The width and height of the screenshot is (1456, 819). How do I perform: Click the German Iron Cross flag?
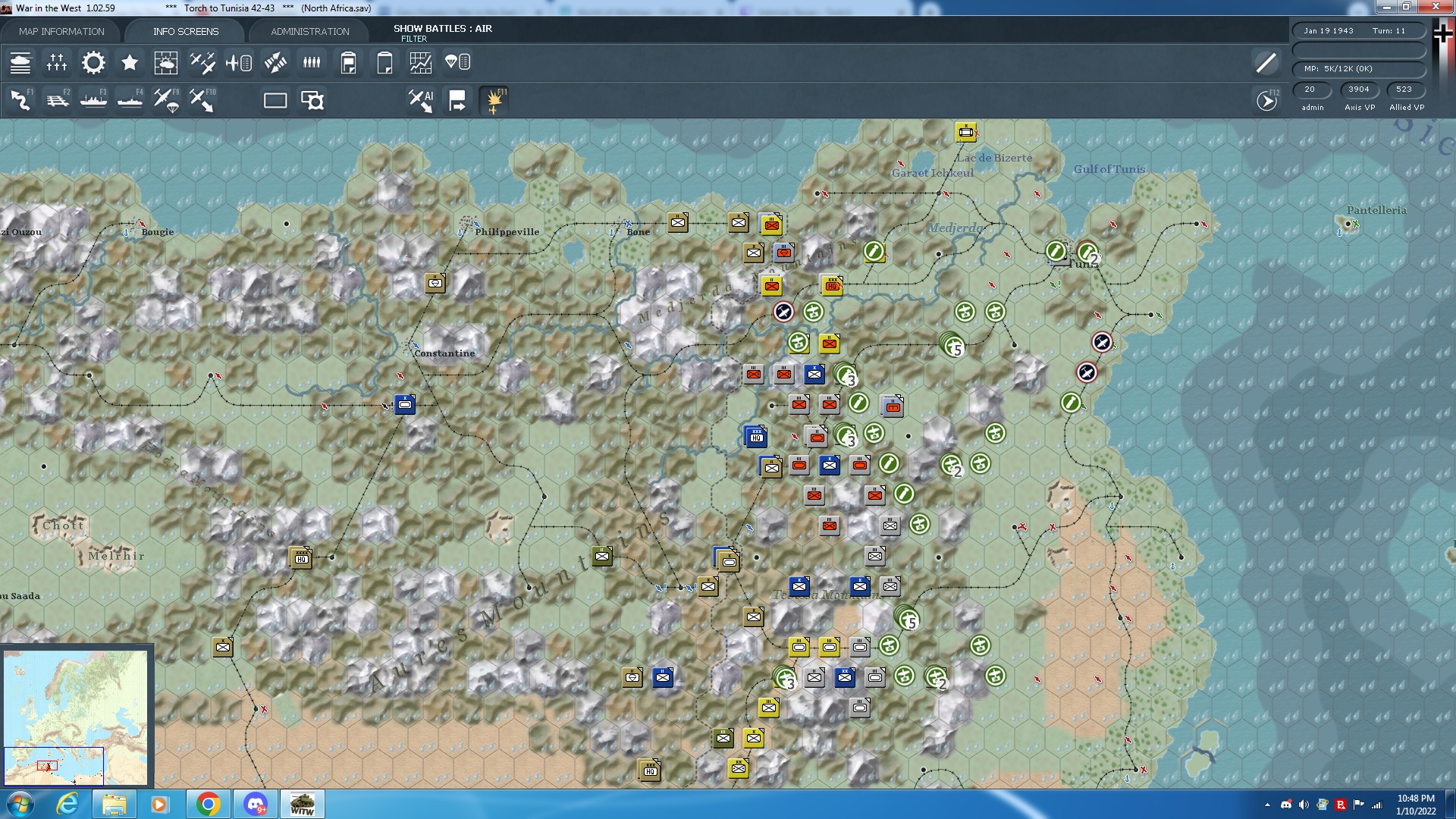click(x=1443, y=32)
